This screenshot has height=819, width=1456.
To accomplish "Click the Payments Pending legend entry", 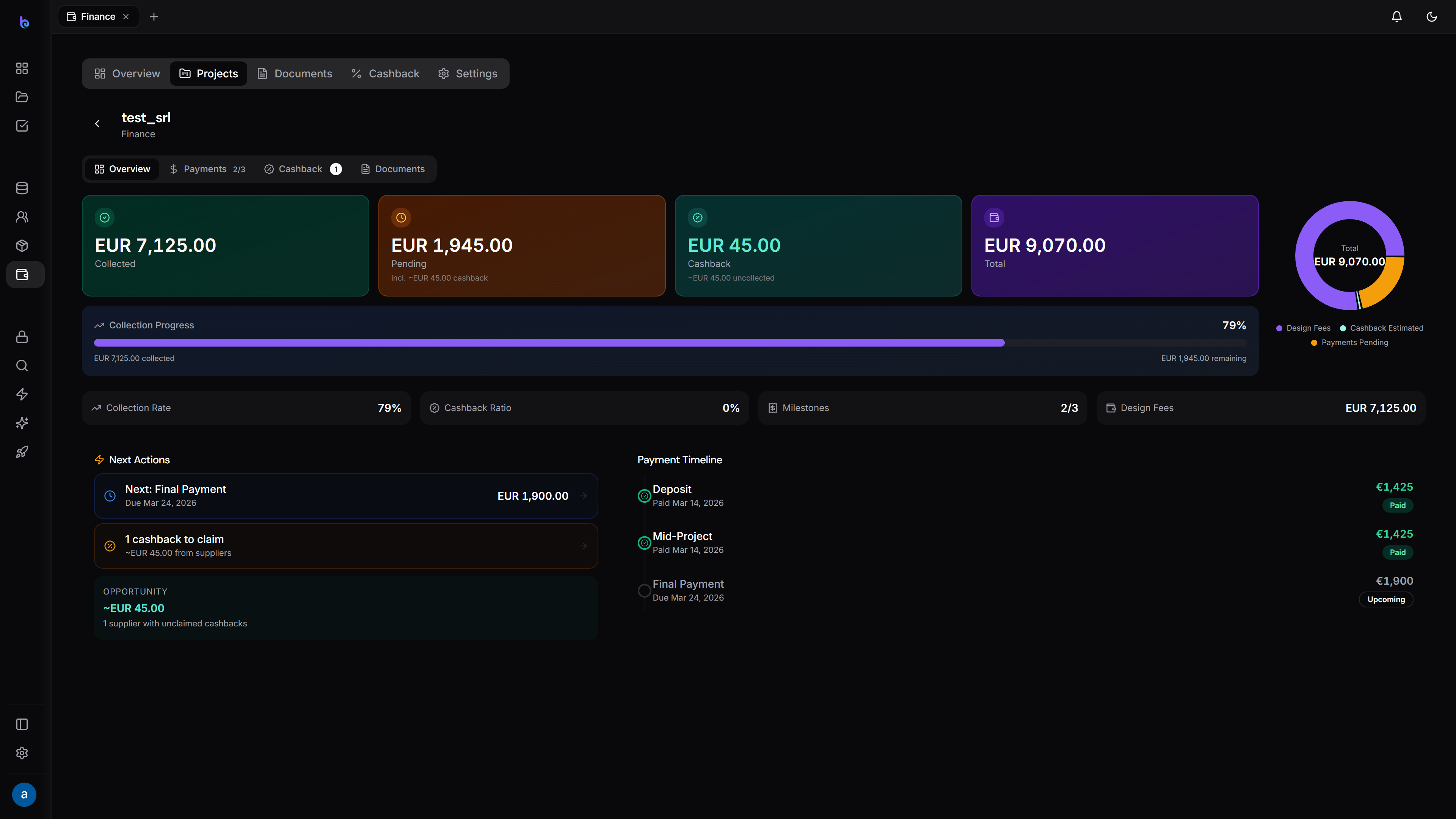I will point(1350,342).
